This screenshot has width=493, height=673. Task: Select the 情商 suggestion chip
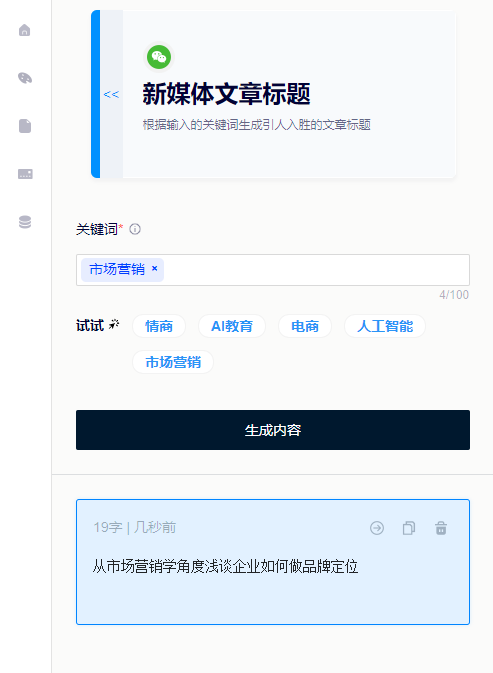[x=159, y=326]
